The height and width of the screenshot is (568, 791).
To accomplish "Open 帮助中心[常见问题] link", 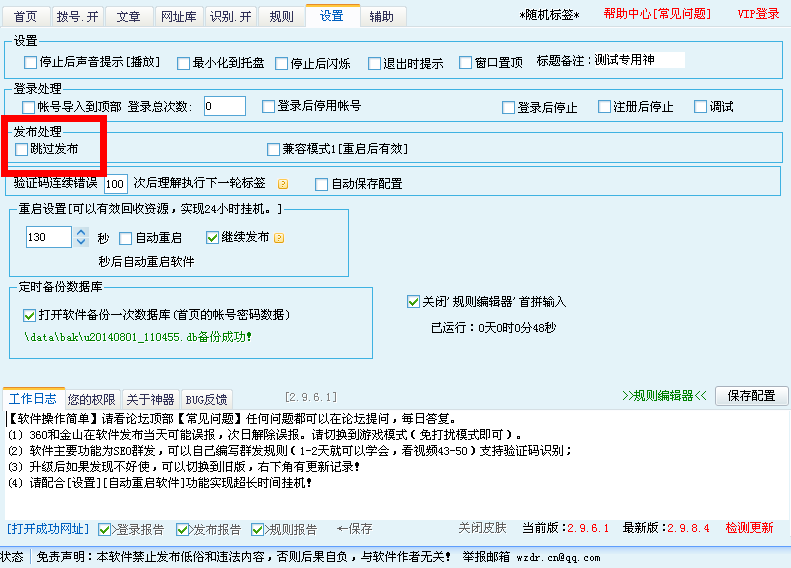I will click(x=657, y=14).
